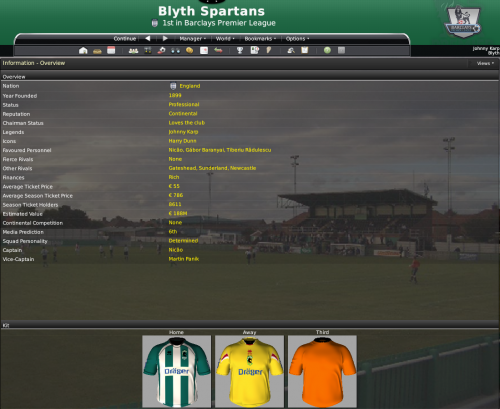Click the favoured personnel names list
Image resolution: width=500 pixels, height=409 pixels.
[x=220, y=150]
